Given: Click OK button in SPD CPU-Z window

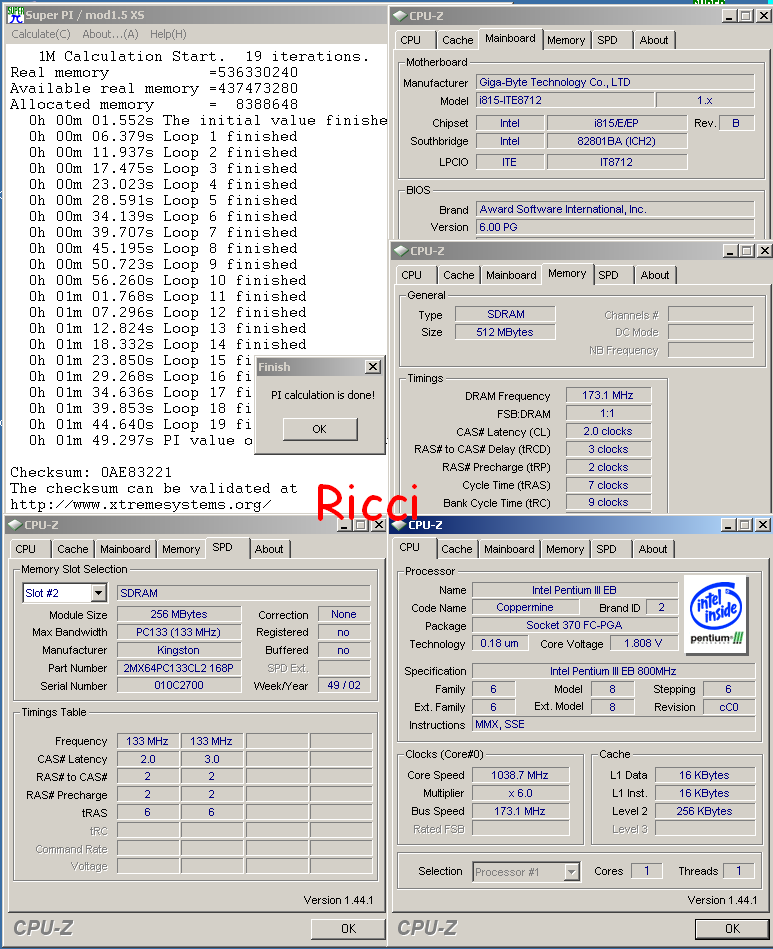Looking at the screenshot, I should pyautogui.click(x=348, y=928).
